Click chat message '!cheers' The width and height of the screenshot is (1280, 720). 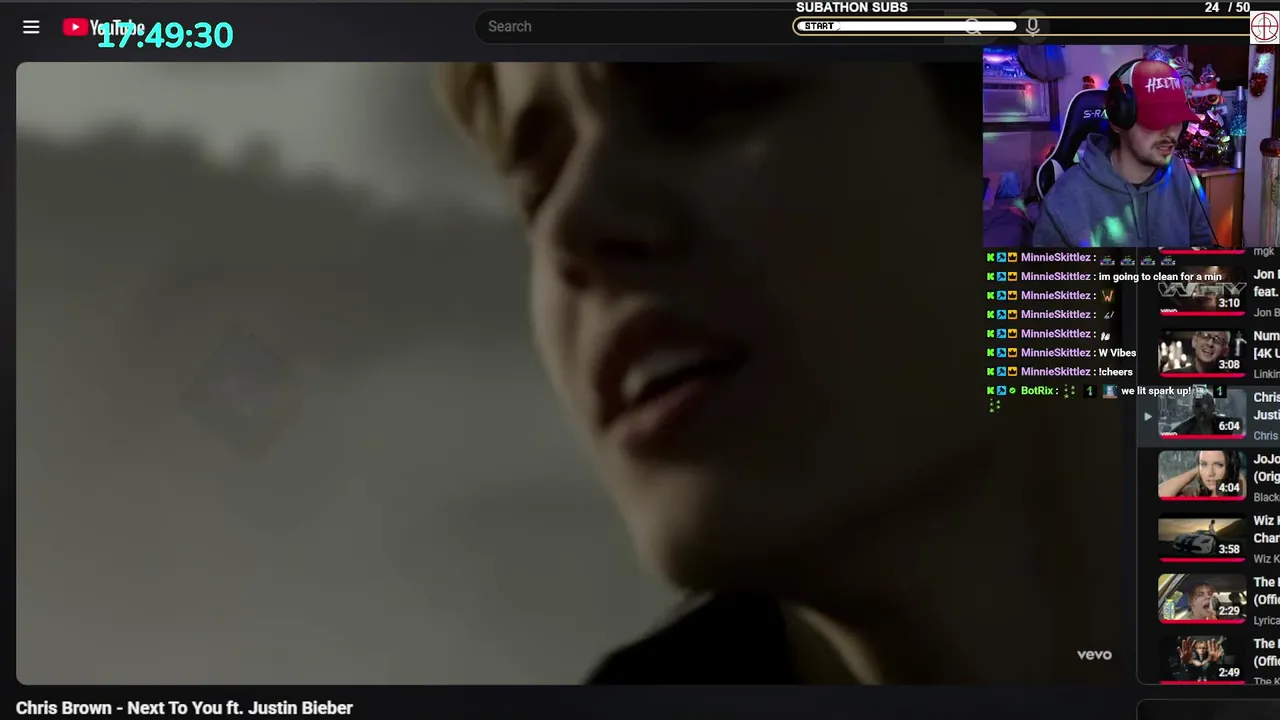click(1116, 372)
